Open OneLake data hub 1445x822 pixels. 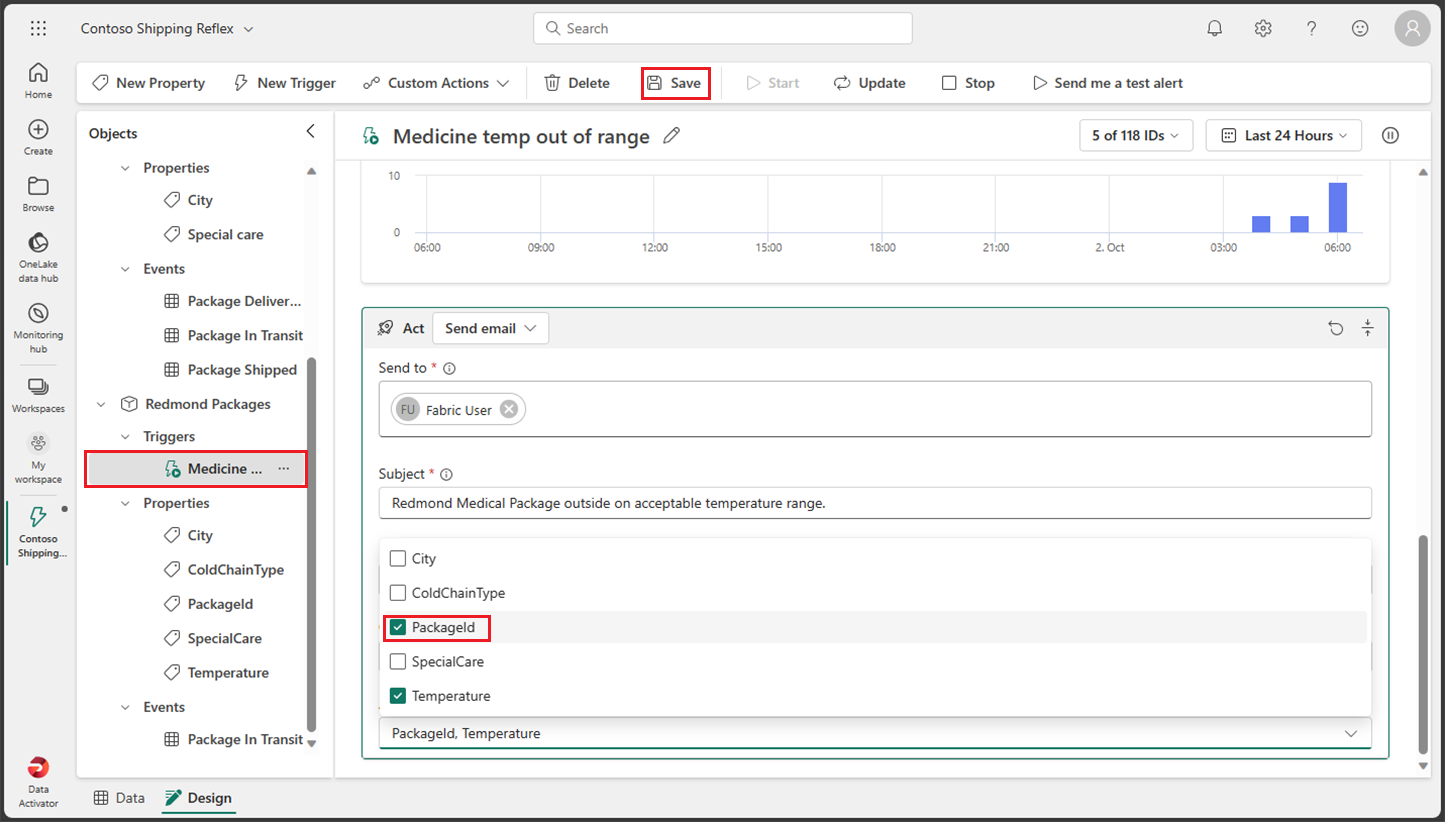(x=38, y=257)
